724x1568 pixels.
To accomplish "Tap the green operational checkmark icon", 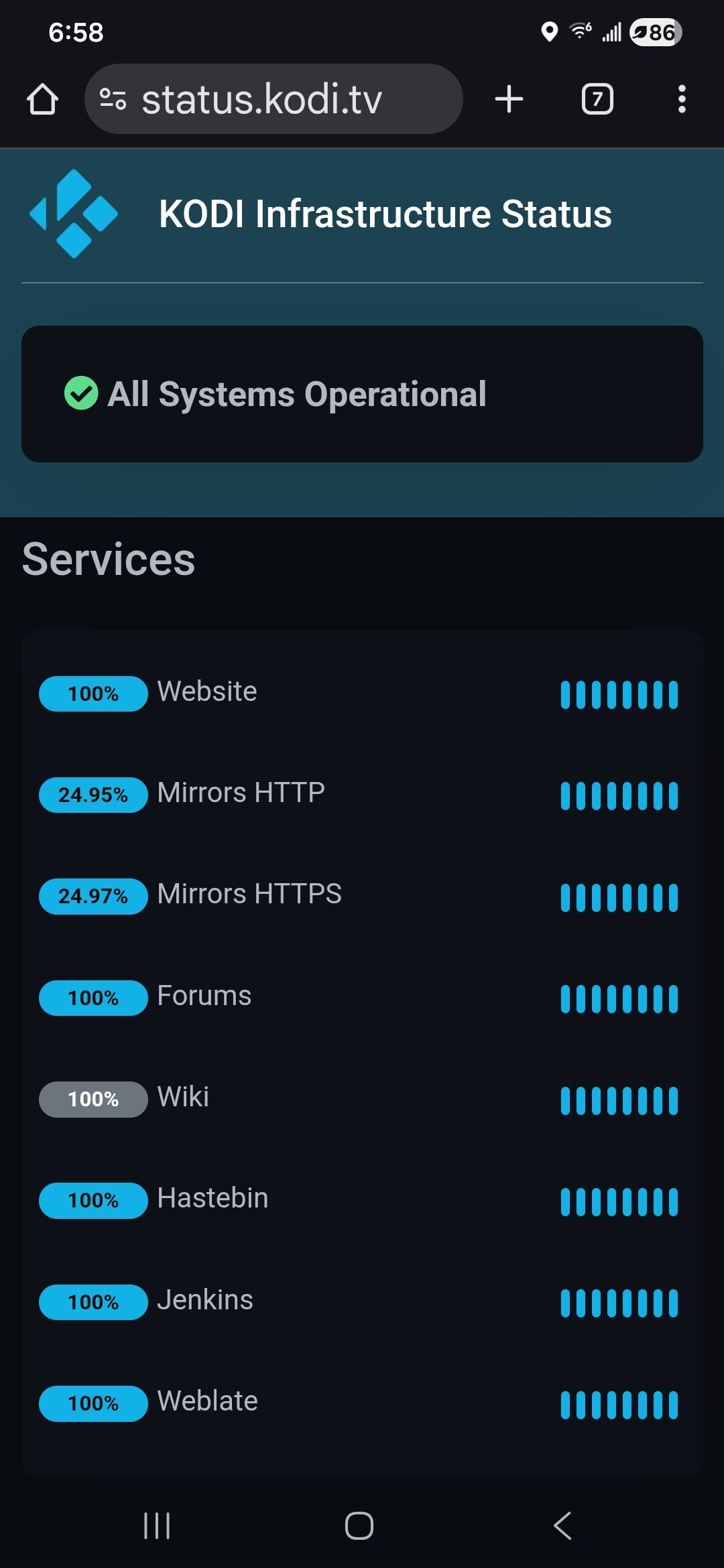I will 81,393.
